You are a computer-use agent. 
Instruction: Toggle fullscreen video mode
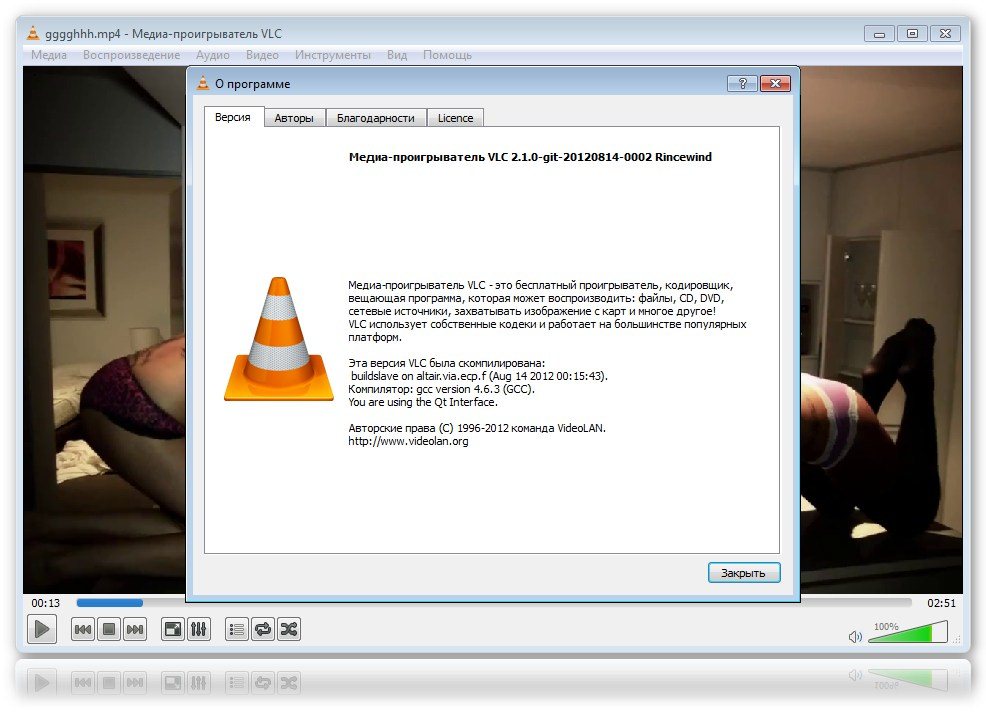click(173, 629)
